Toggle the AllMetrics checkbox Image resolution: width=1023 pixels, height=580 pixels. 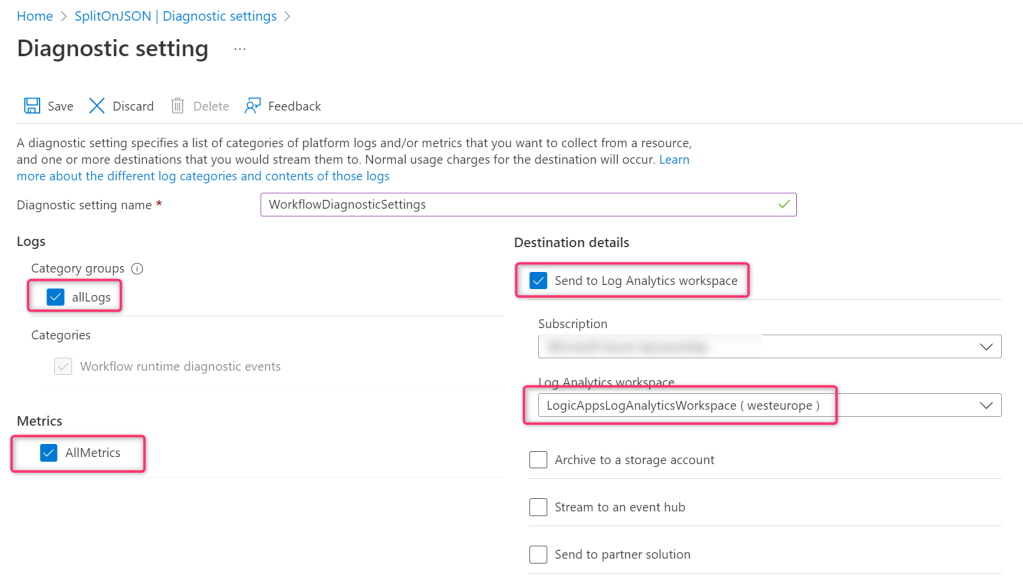49,453
